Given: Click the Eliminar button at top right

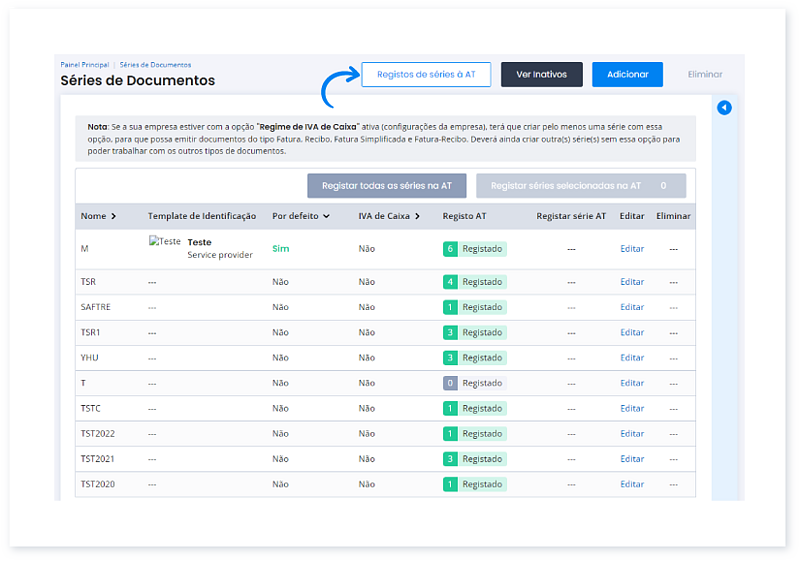Looking at the screenshot, I should (704, 75).
